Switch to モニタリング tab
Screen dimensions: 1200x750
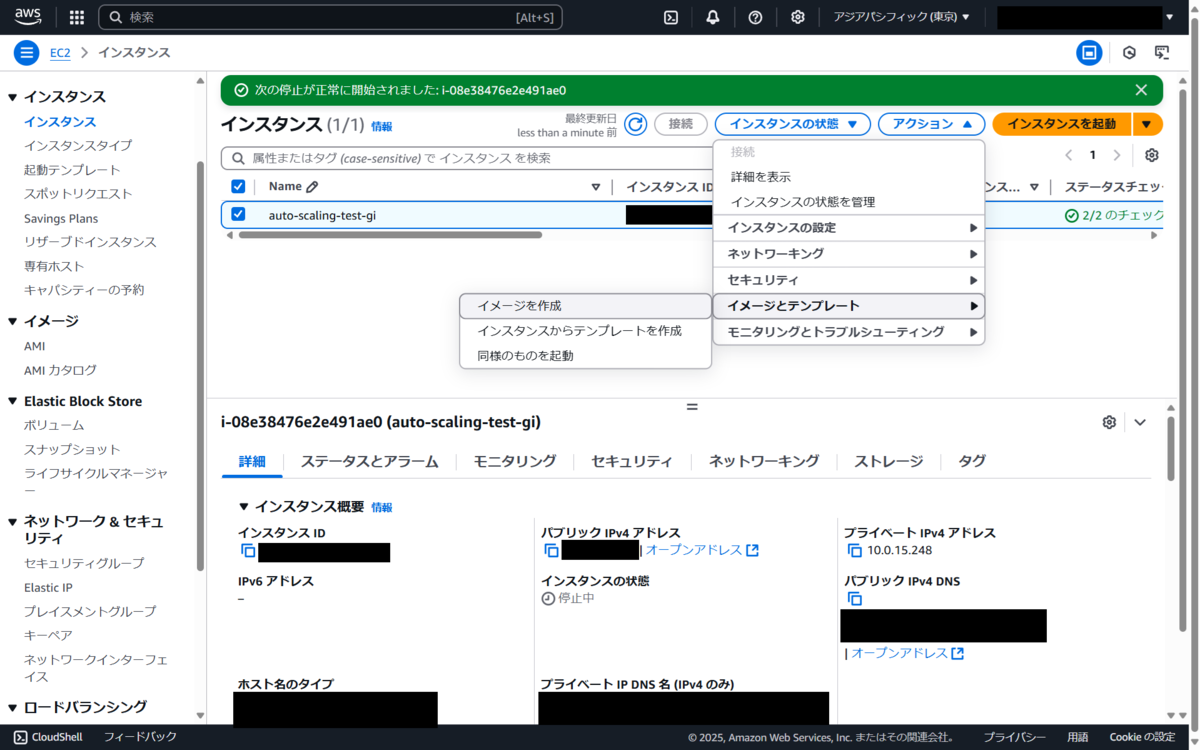point(514,461)
